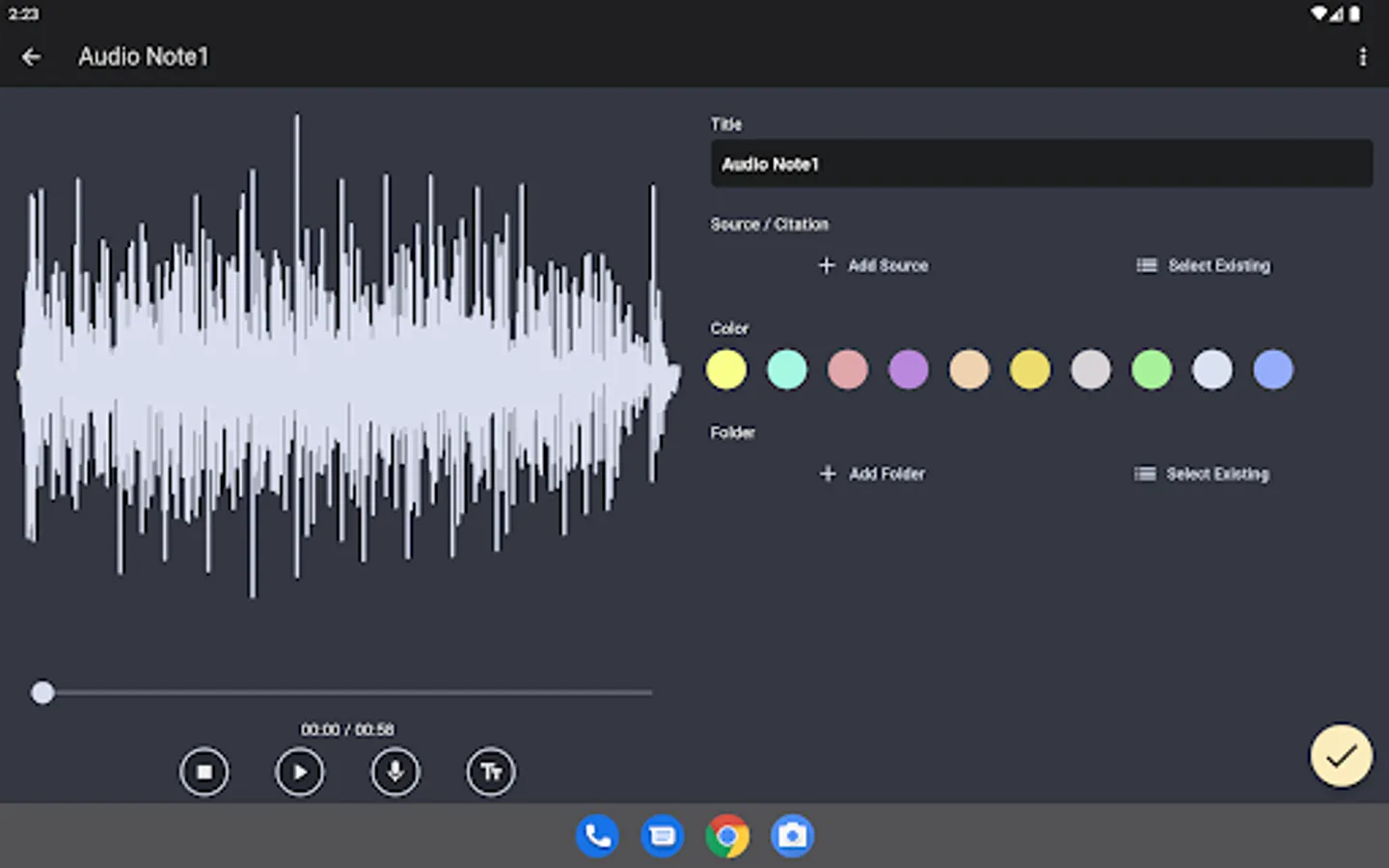The width and height of the screenshot is (1389, 868).
Task: Pick the purple color swatch
Action: pos(909,369)
